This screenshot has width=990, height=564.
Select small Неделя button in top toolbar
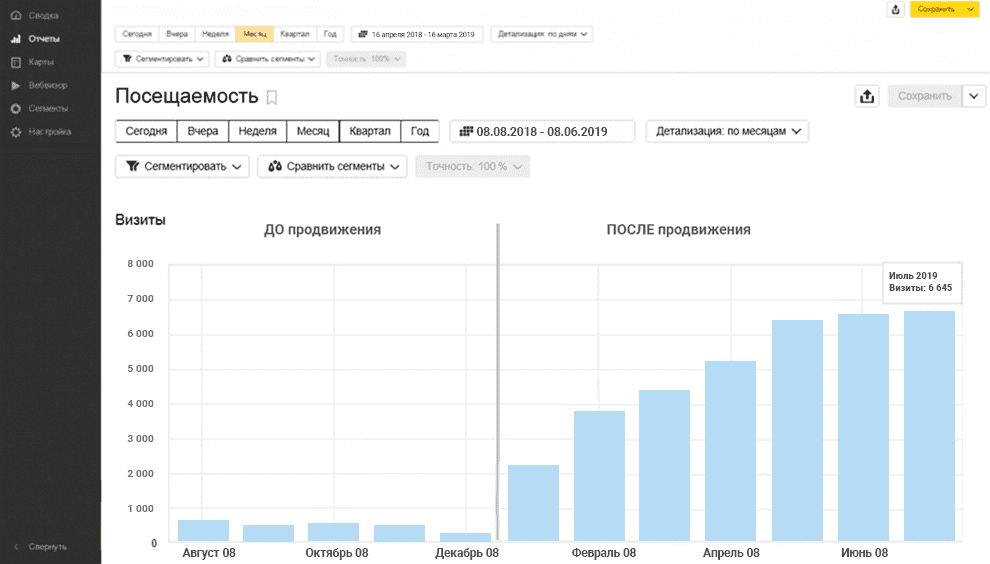pos(215,34)
